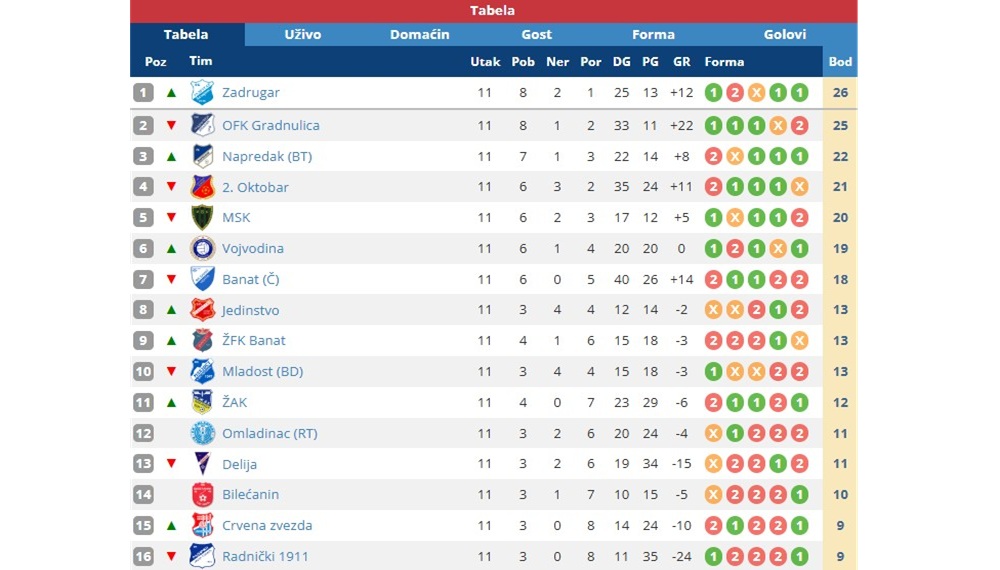This screenshot has height=570, width=1000.
Task: Click the Zadrugar club crest icon
Action: (202, 92)
